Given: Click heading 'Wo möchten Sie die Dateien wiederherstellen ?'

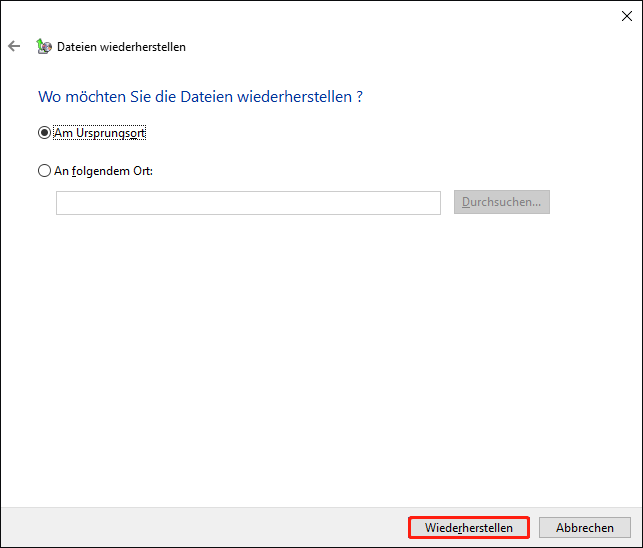Looking at the screenshot, I should pos(201,97).
